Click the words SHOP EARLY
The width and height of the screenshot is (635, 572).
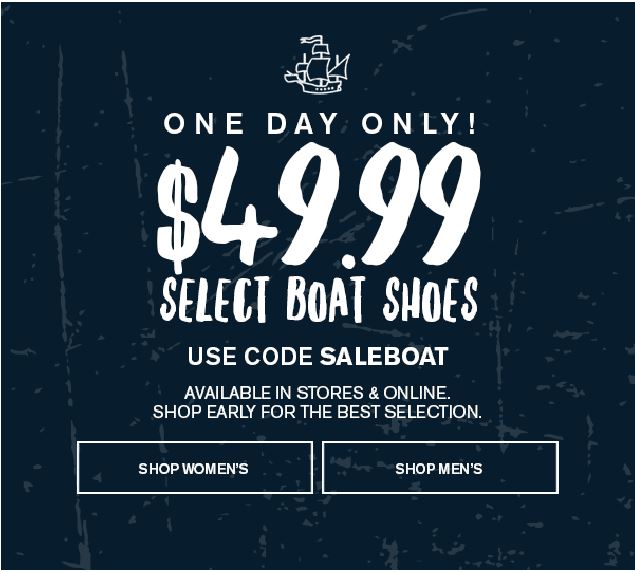199,412
